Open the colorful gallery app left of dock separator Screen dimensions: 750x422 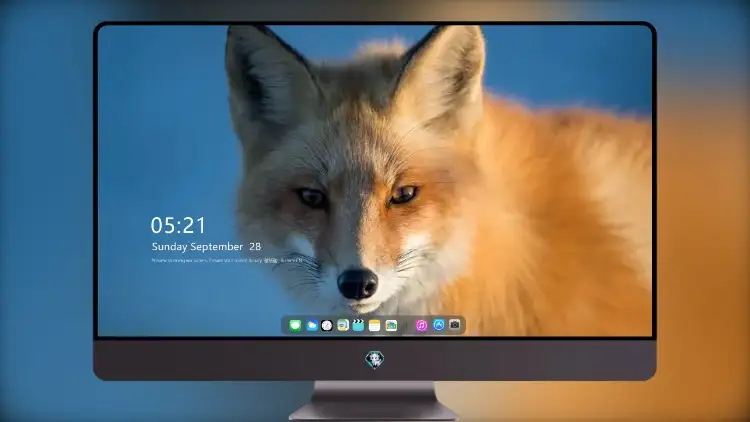coord(391,326)
